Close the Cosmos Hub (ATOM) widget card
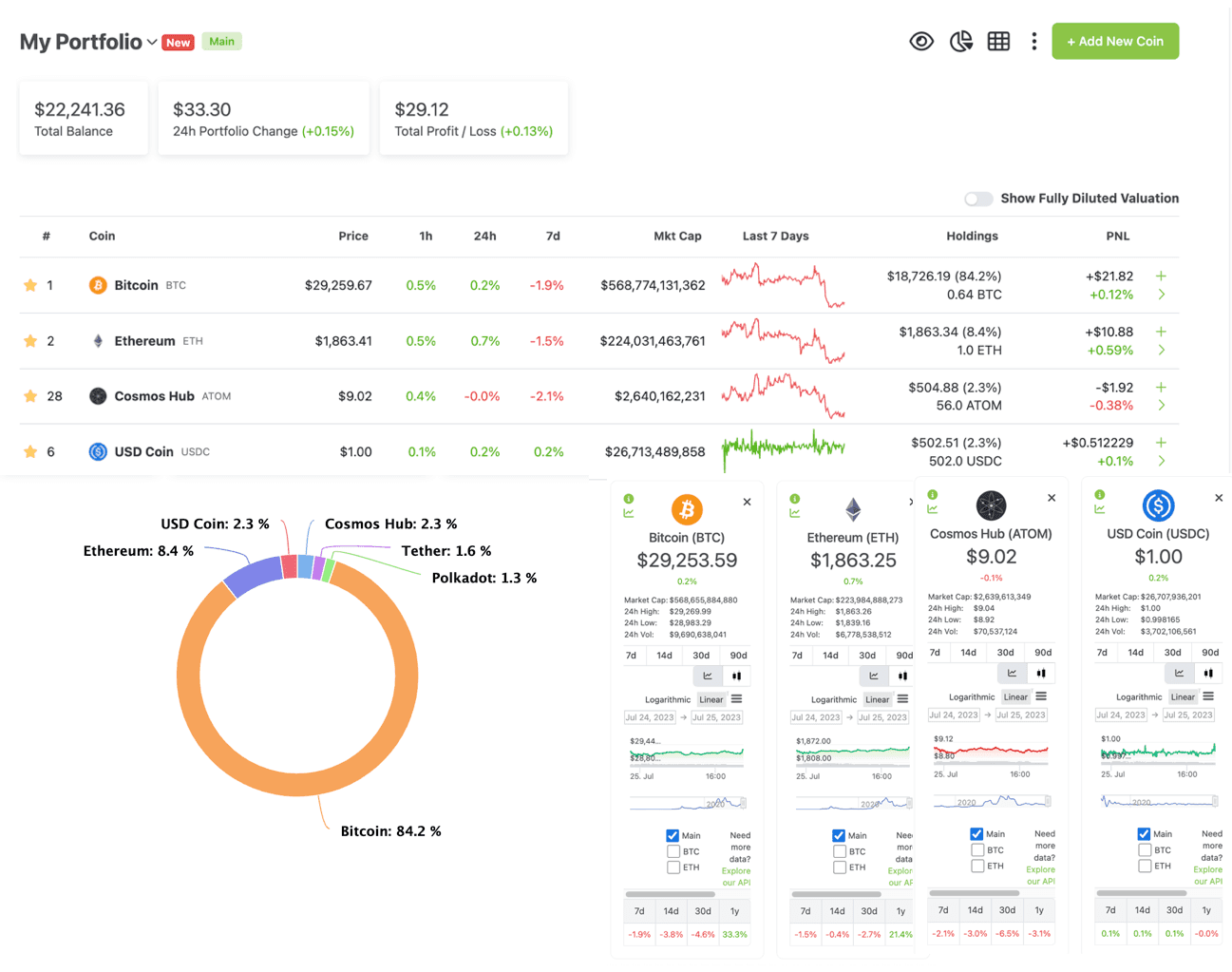The height and width of the screenshot is (972, 1232). [x=1052, y=498]
